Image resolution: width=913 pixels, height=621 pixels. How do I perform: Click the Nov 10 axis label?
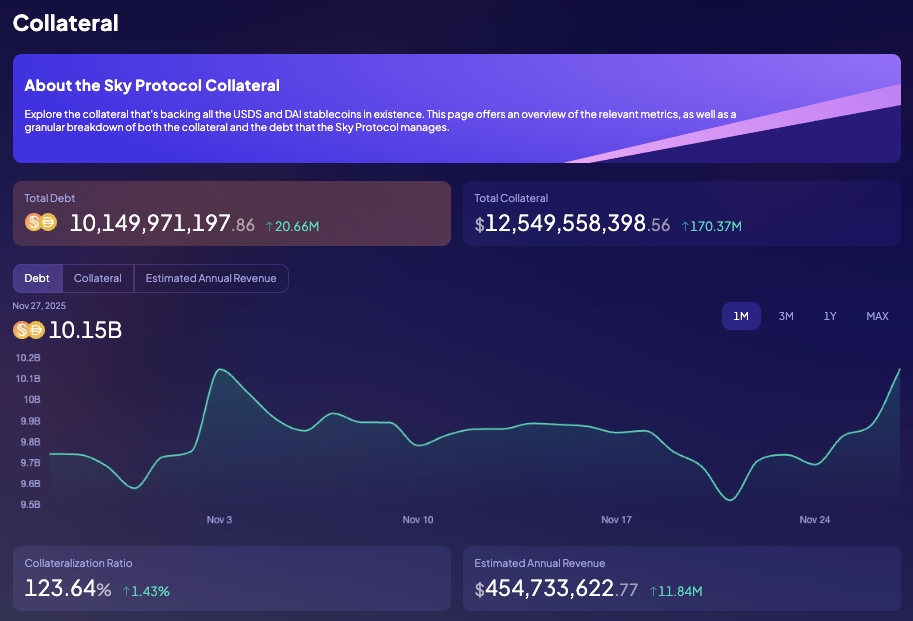418,520
